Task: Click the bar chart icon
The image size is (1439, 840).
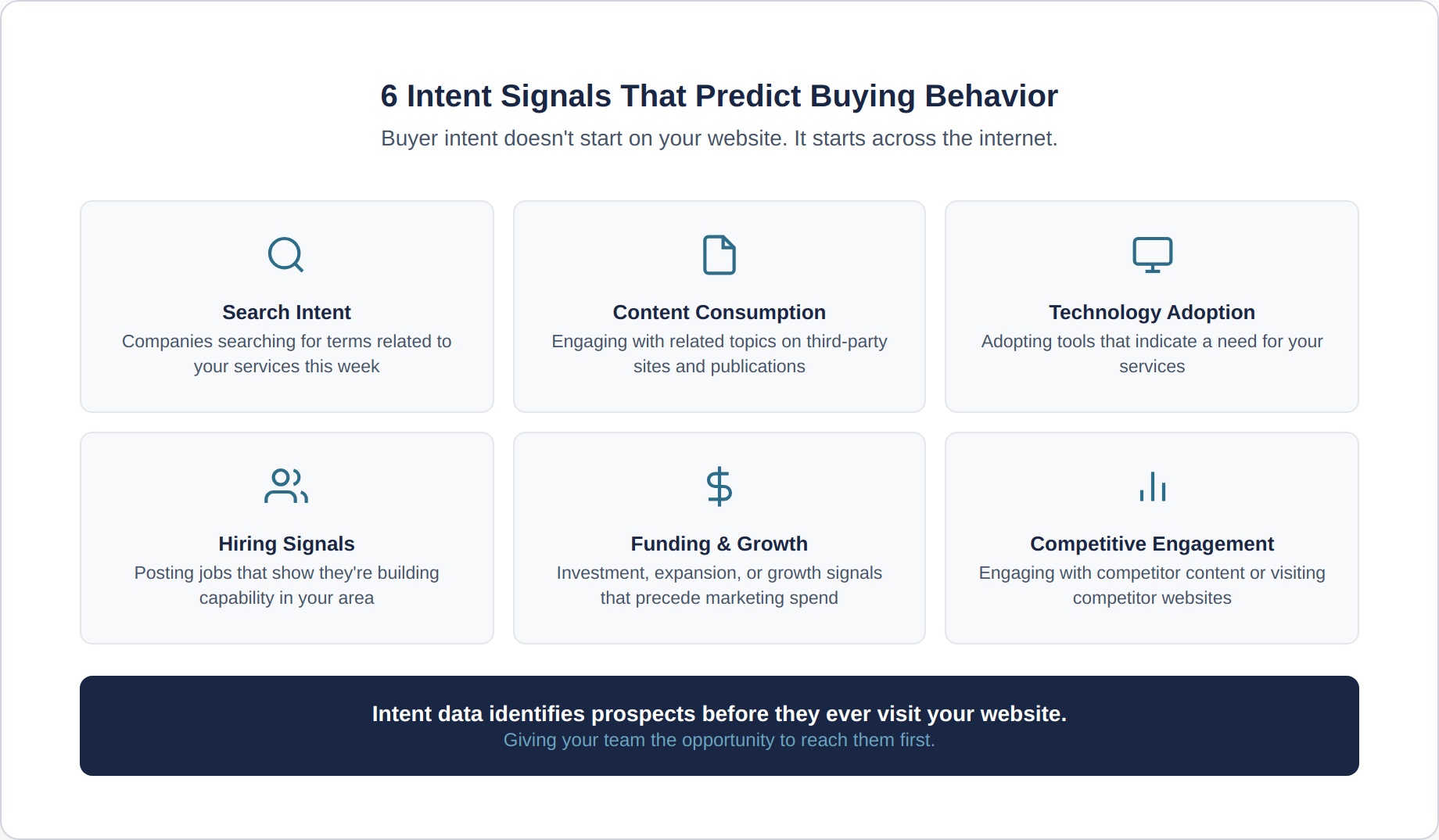Action: tap(1152, 486)
